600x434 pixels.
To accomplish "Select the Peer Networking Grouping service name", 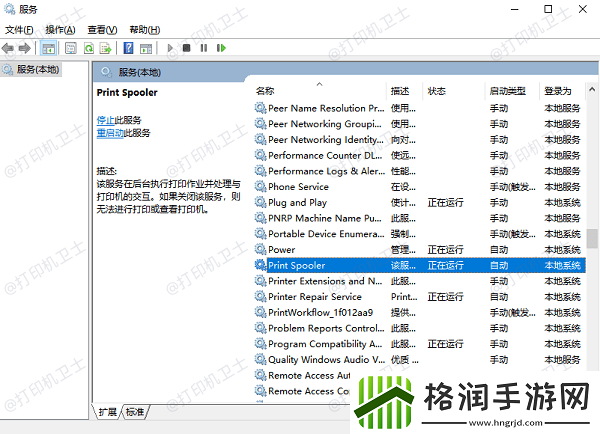I will 324,124.
